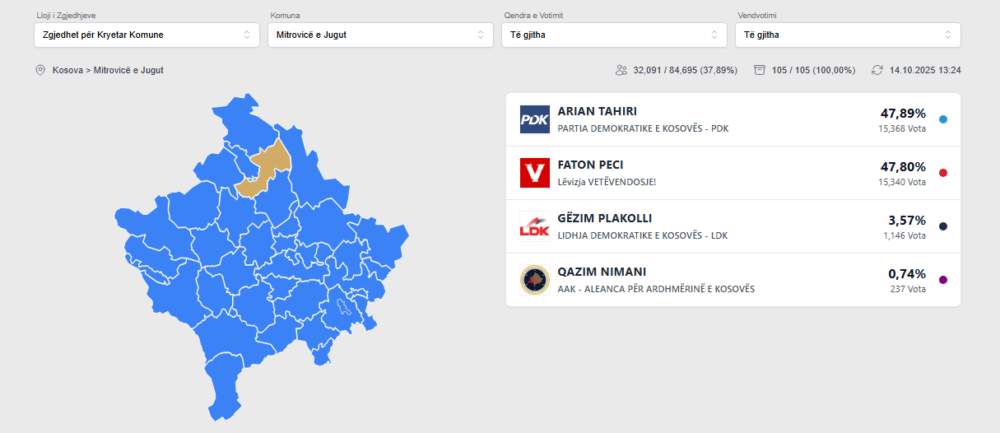Click the Qazim Nimani candidate name

click(x=601, y=272)
